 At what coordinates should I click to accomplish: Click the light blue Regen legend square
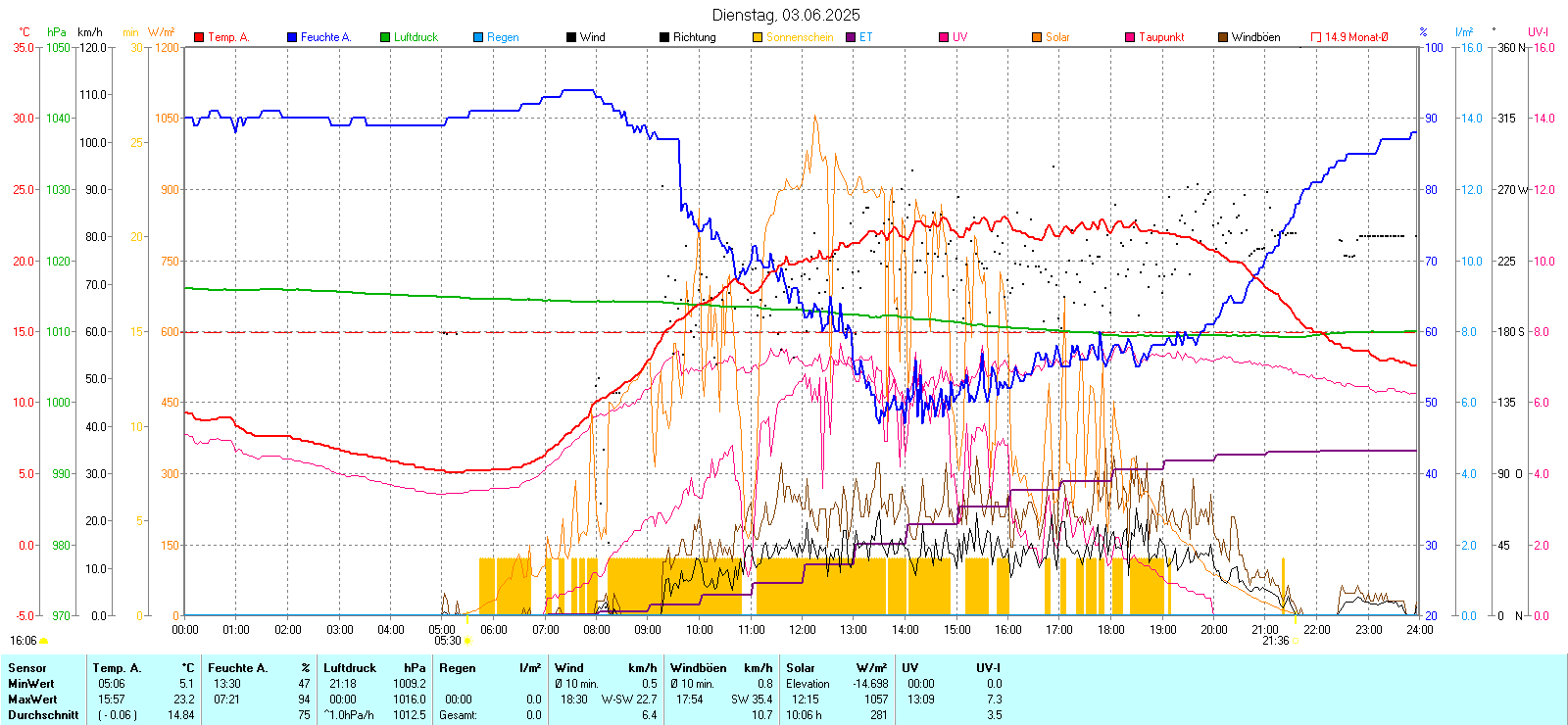click(x=478, y=37)
